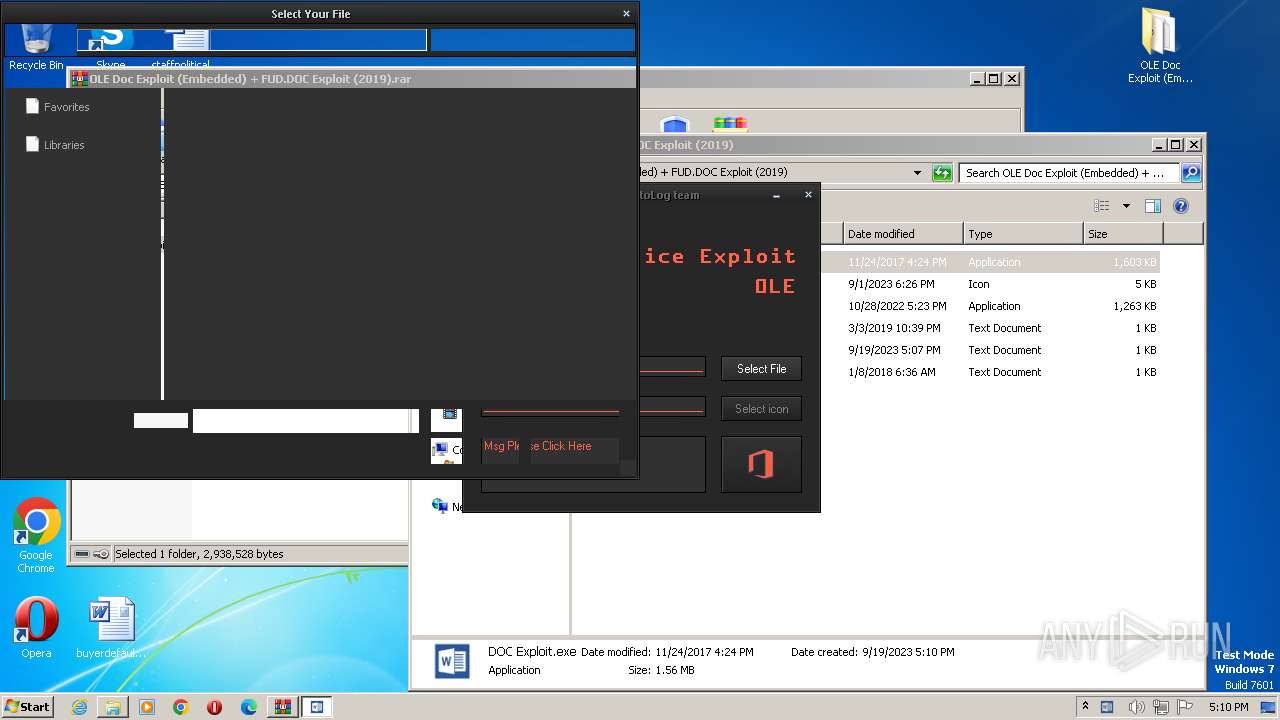This screenshot has height=720, width=1280.
Task: Select the row dated 3/3/2019 10:39 PM
Action: coord(990,328)
